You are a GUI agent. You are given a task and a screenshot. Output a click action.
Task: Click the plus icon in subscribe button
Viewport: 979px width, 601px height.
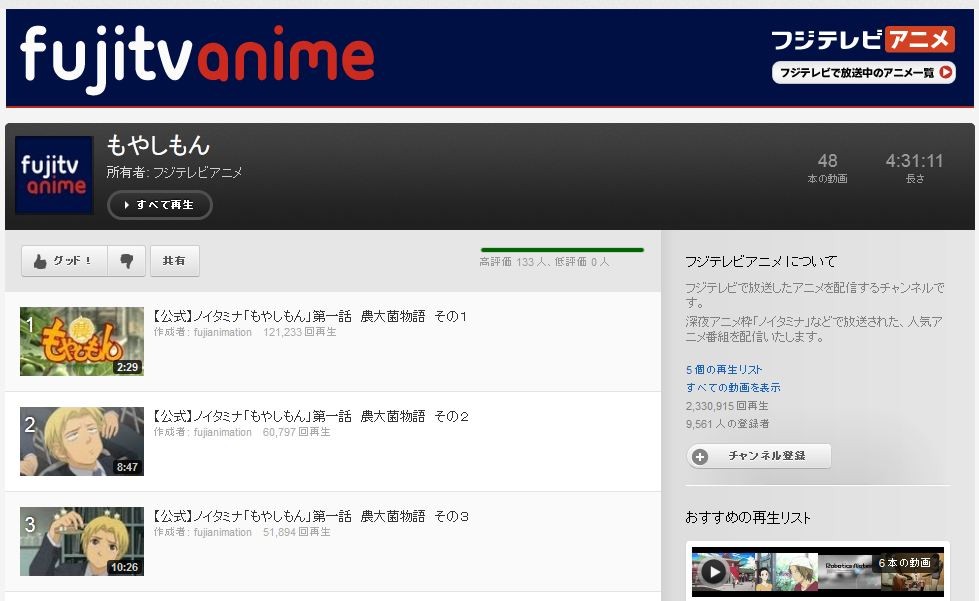point(701,457)
